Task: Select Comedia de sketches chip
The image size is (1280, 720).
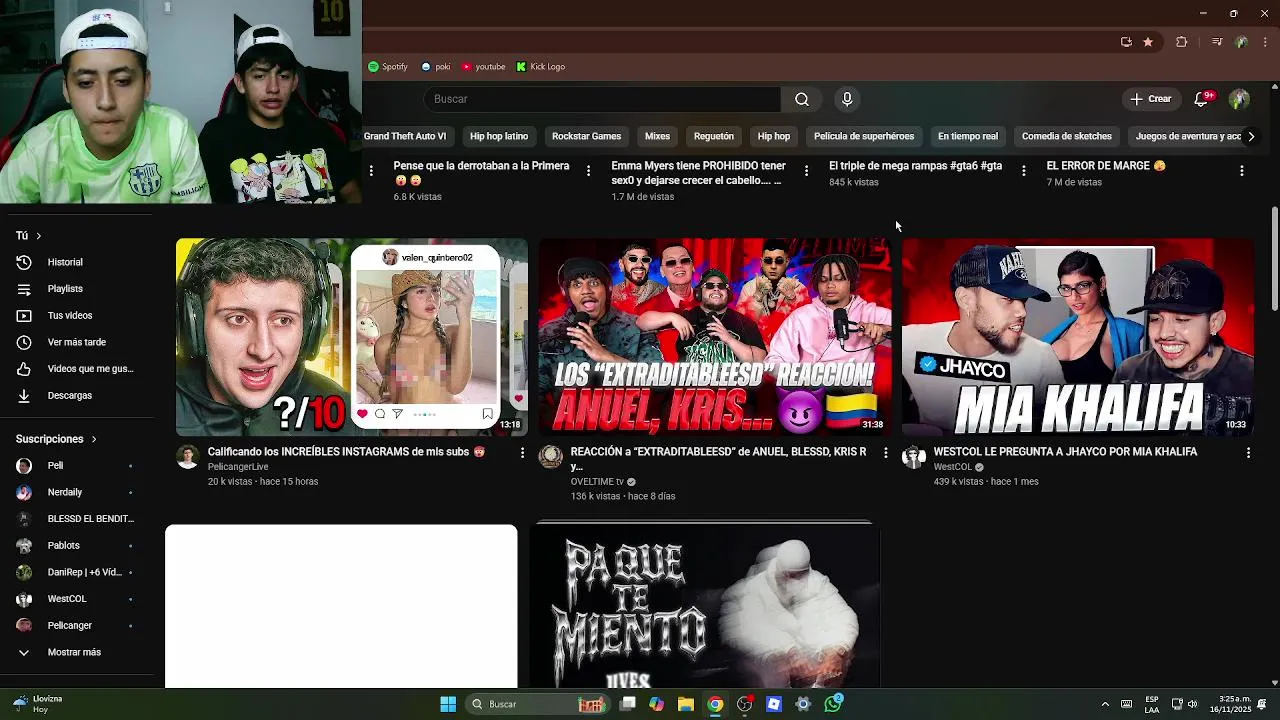Action: click(1067, 136)
